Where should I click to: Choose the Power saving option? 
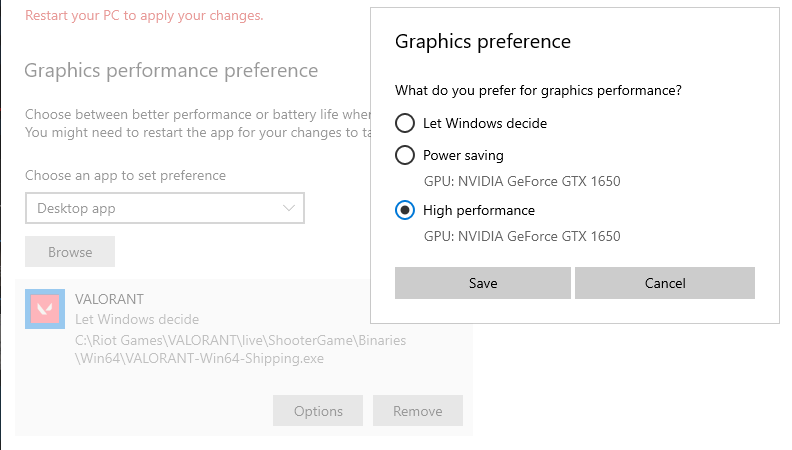point(405,155)
